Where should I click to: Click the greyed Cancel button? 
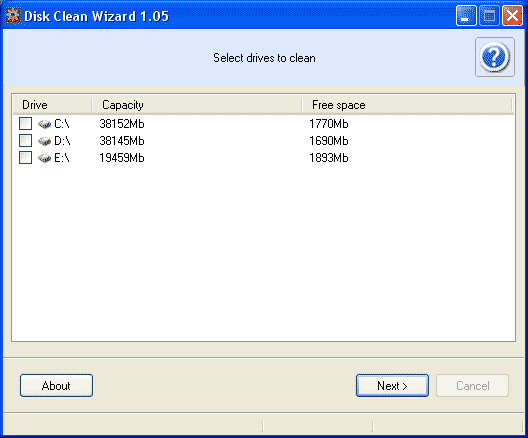click(472, 385)
